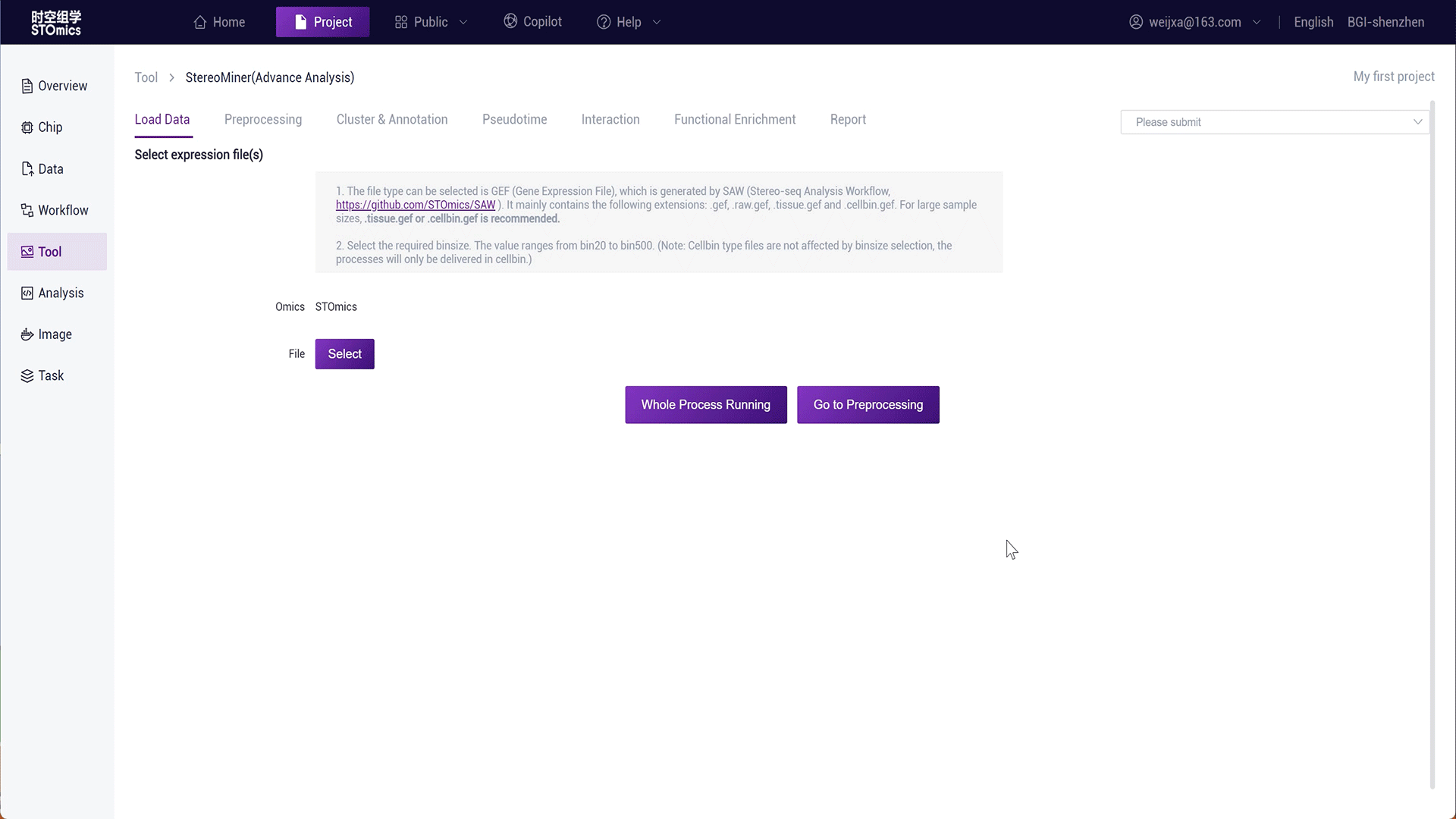Click the Chip sidebar icon
The width and height of the screenshot is (1456, 819).
click(x=27, y=127)
